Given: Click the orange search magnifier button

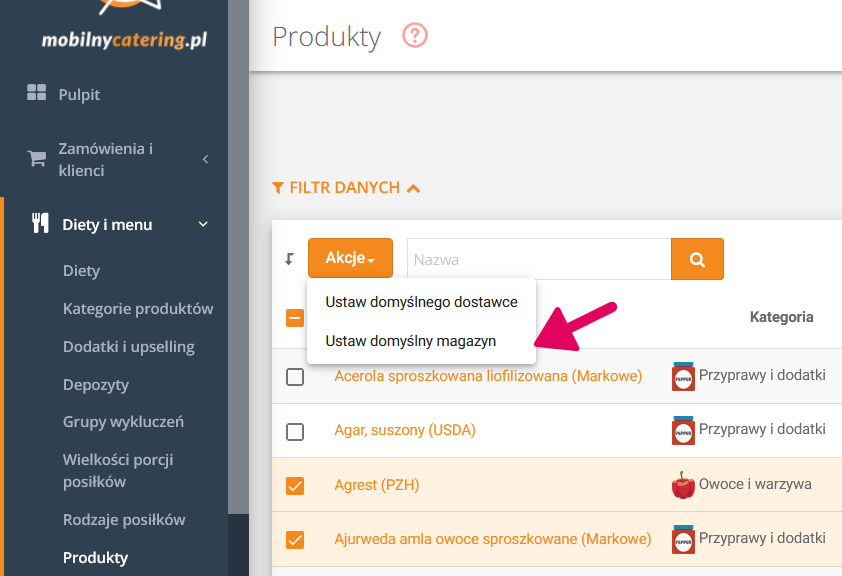Looking at the screenshot, I should pyautogui.click(x=697, y=259).
